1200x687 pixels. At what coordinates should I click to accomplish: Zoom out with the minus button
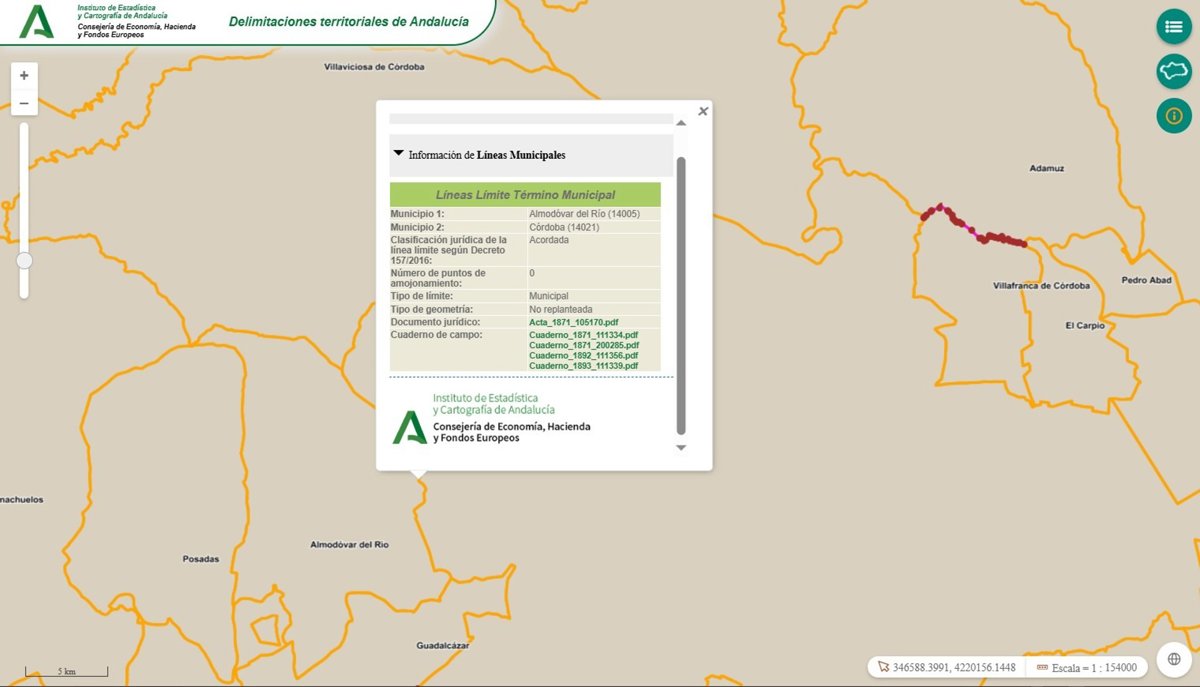[24, 103]
